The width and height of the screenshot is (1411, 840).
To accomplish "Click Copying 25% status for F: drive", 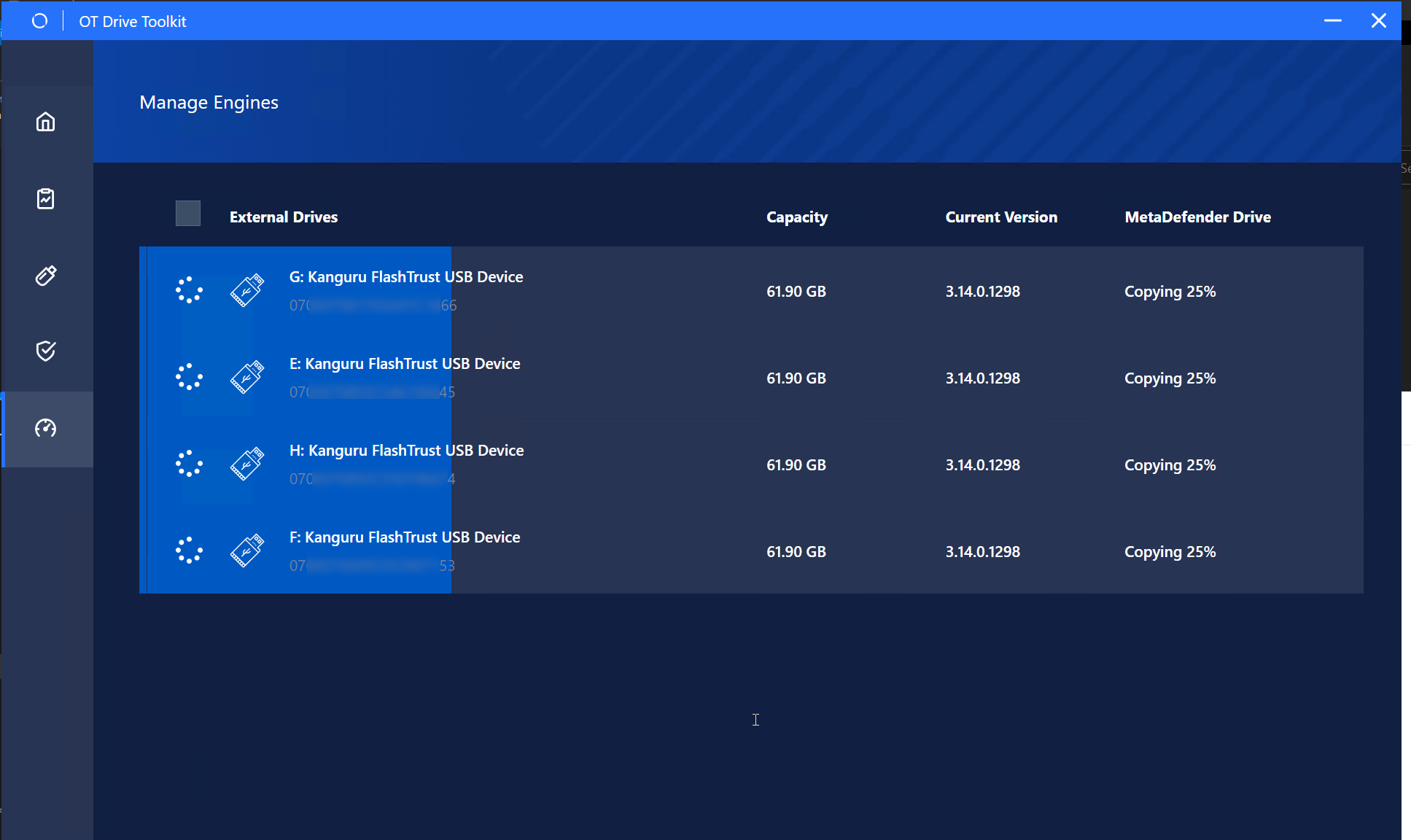I will [1170, 552].
